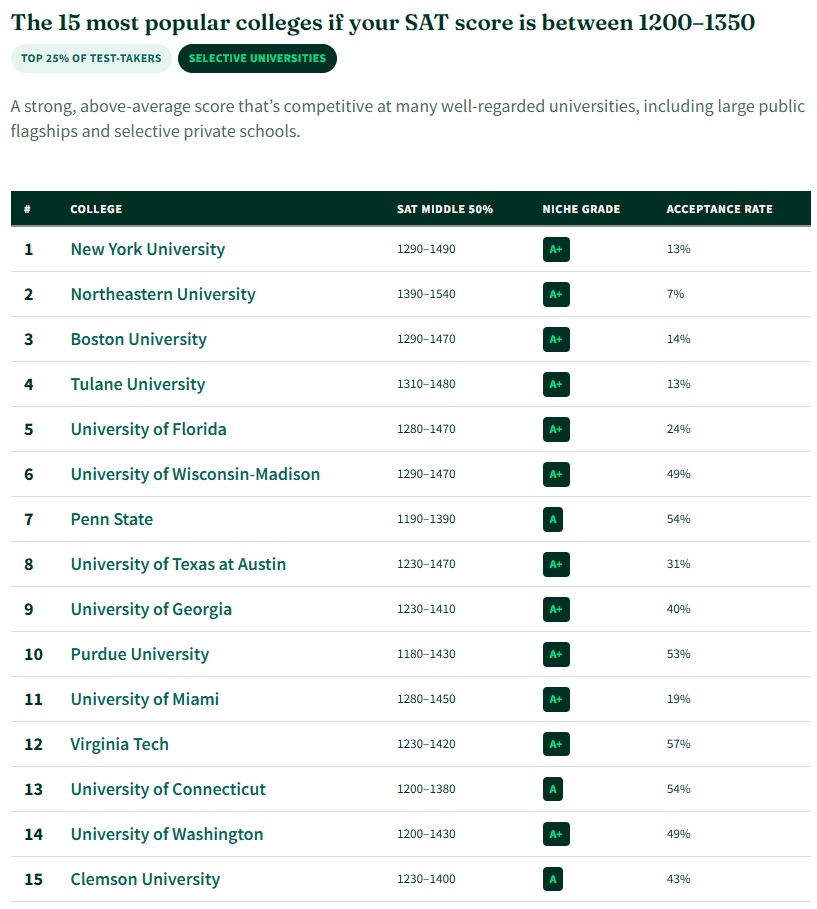This screenshot has height=909, width=817.
Task: Open the University of Georgia link
Action: click(x=151, y=609)
